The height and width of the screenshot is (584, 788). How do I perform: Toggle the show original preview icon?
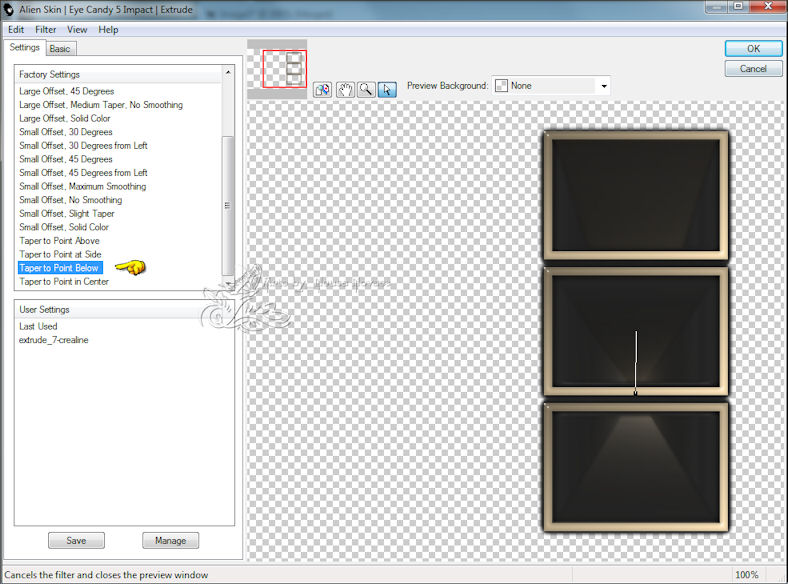click(323, 89)
